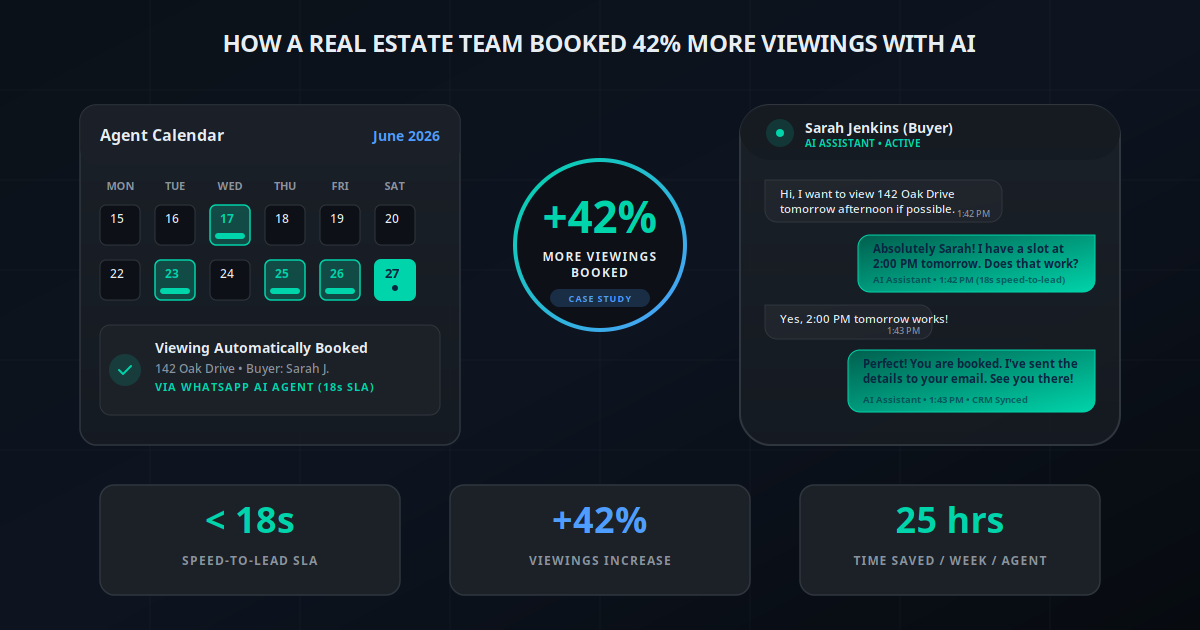
Task: Click the '< 18s' speed-to-lead stat card
Action: pyautogui.click(x=250, y=540)
